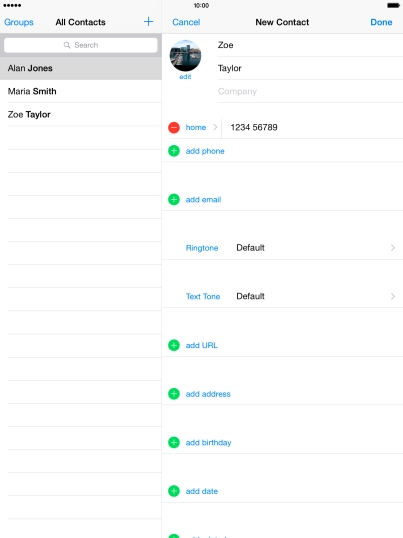Expand Ringtone Default options chevron
Screen dimensions: 403x538
click(393, 248)
